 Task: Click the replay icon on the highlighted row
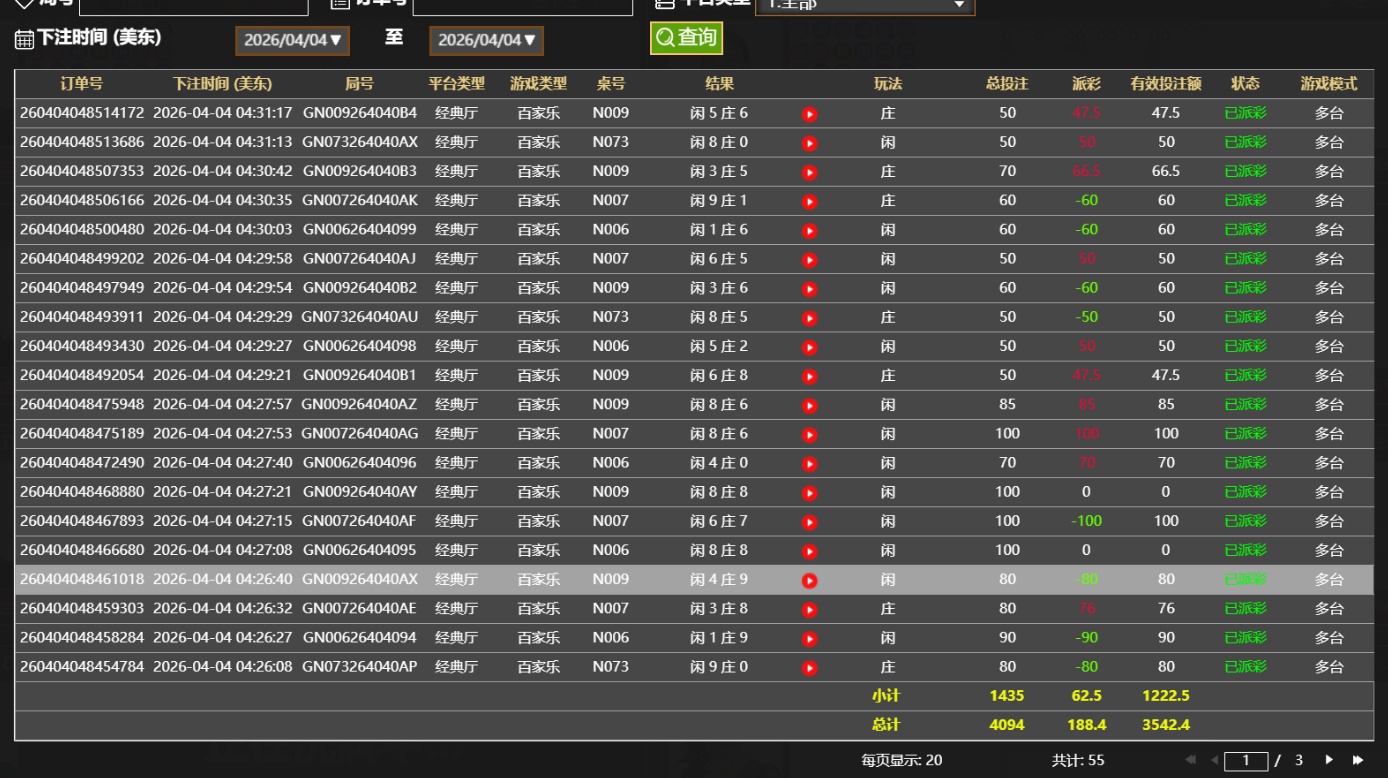809,579
